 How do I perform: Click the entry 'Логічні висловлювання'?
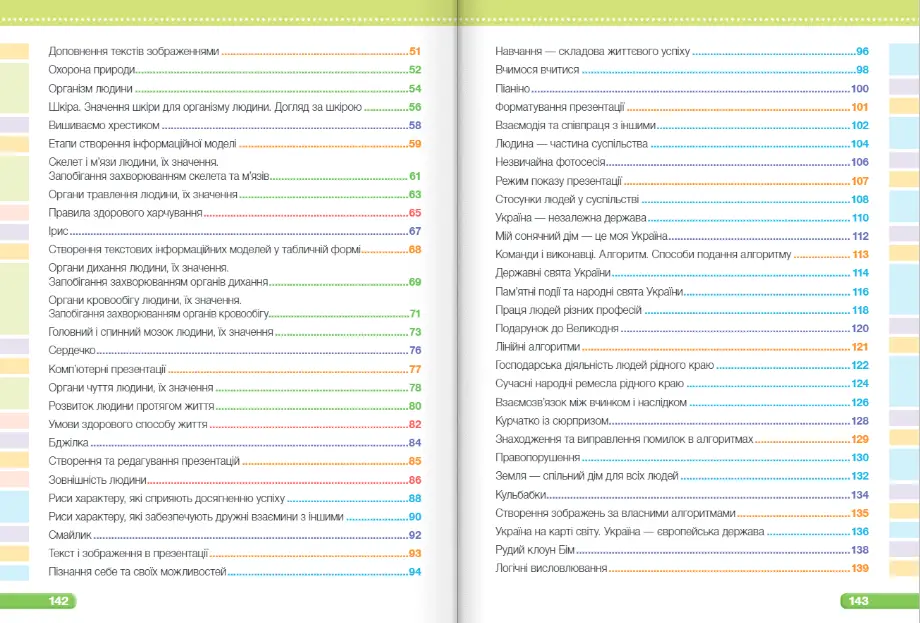point(551,568)
